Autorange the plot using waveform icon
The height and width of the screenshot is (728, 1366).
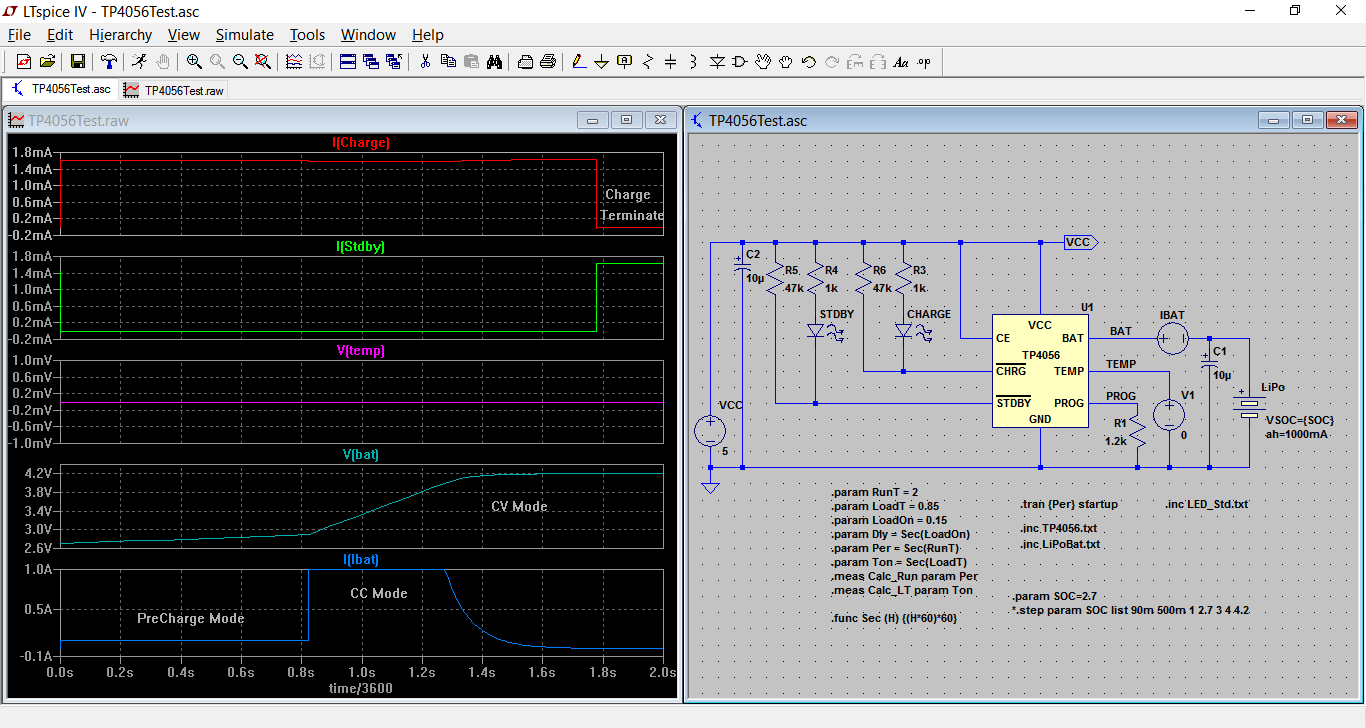[x=294, y=62]
